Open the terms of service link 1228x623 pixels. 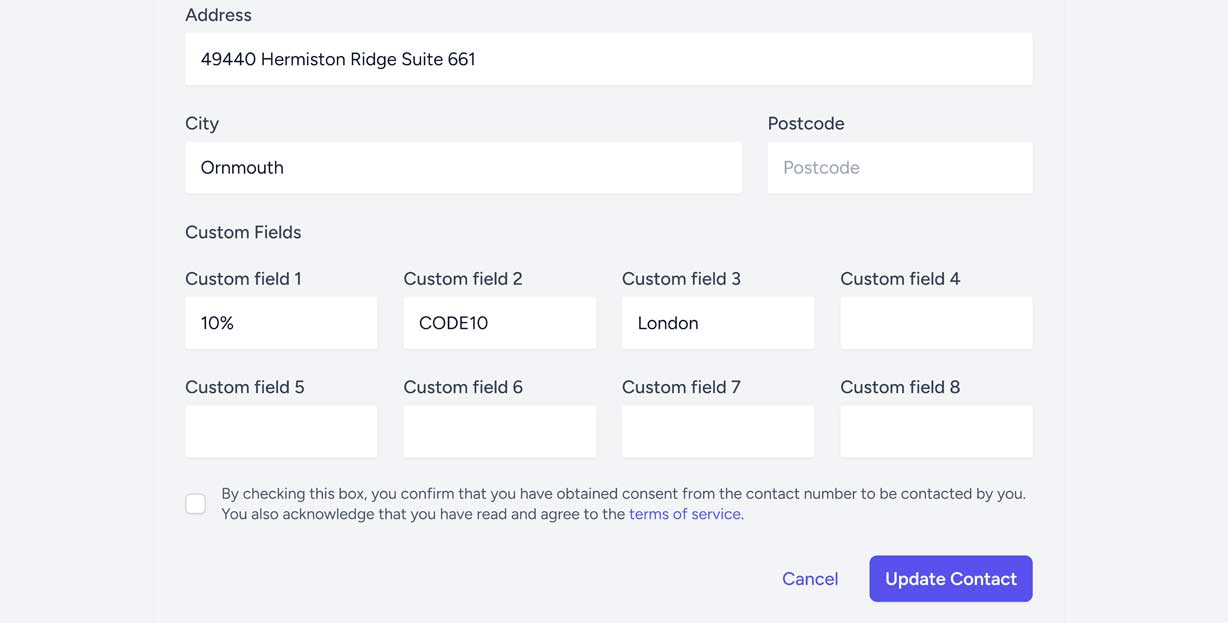tap(684, 514)
